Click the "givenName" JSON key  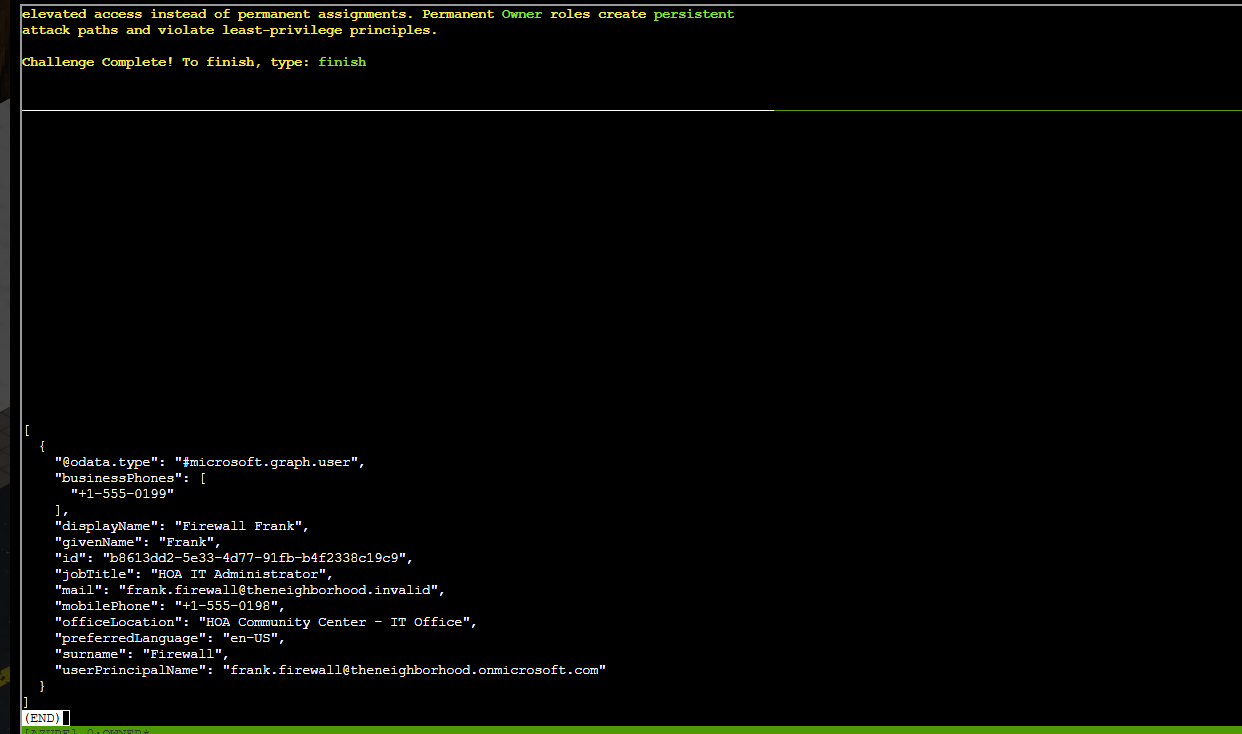[98, 542]
